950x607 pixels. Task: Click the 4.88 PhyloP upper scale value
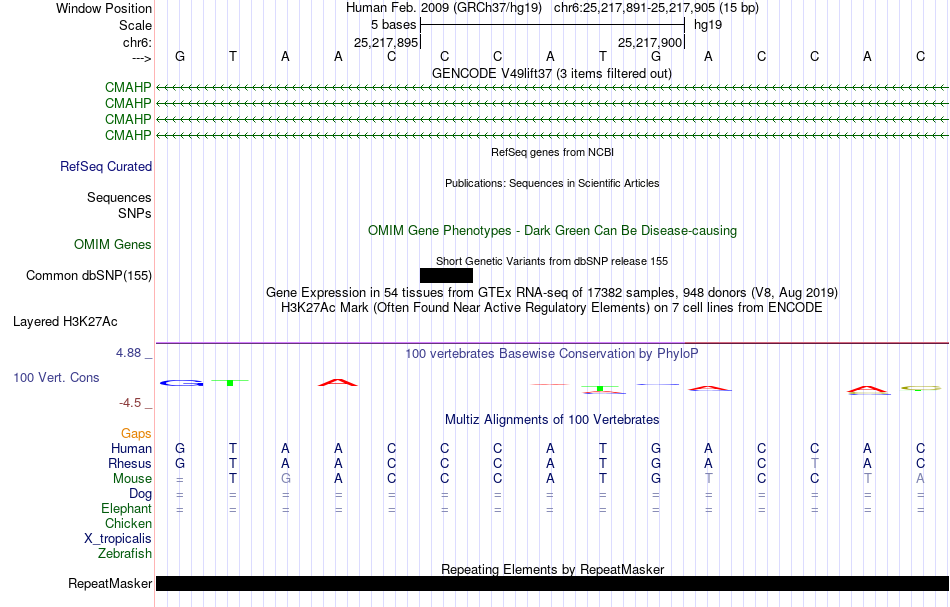[128, 353]
